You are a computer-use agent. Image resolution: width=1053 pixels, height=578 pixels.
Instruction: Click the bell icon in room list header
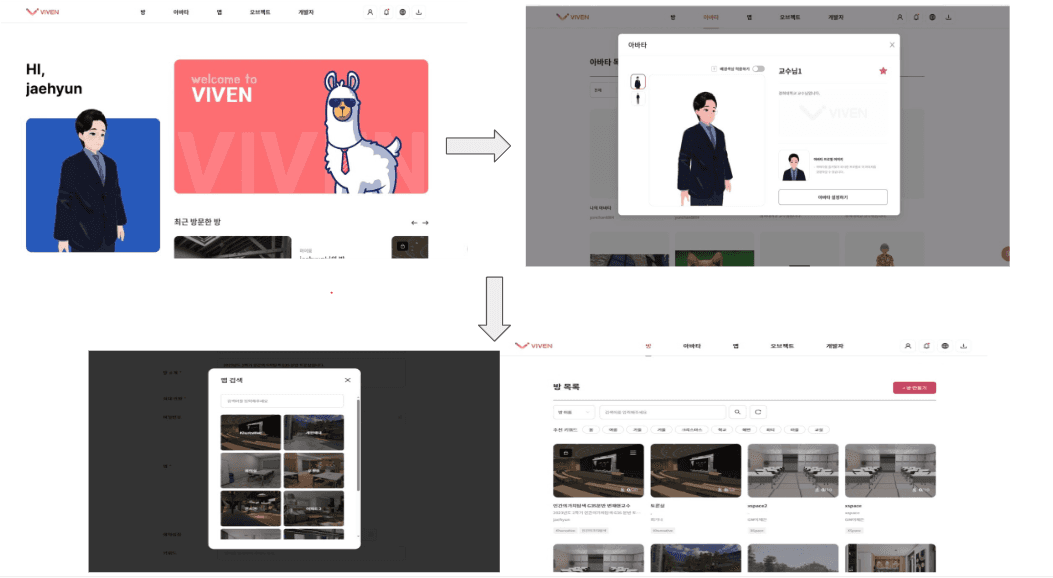pos(926,346)
